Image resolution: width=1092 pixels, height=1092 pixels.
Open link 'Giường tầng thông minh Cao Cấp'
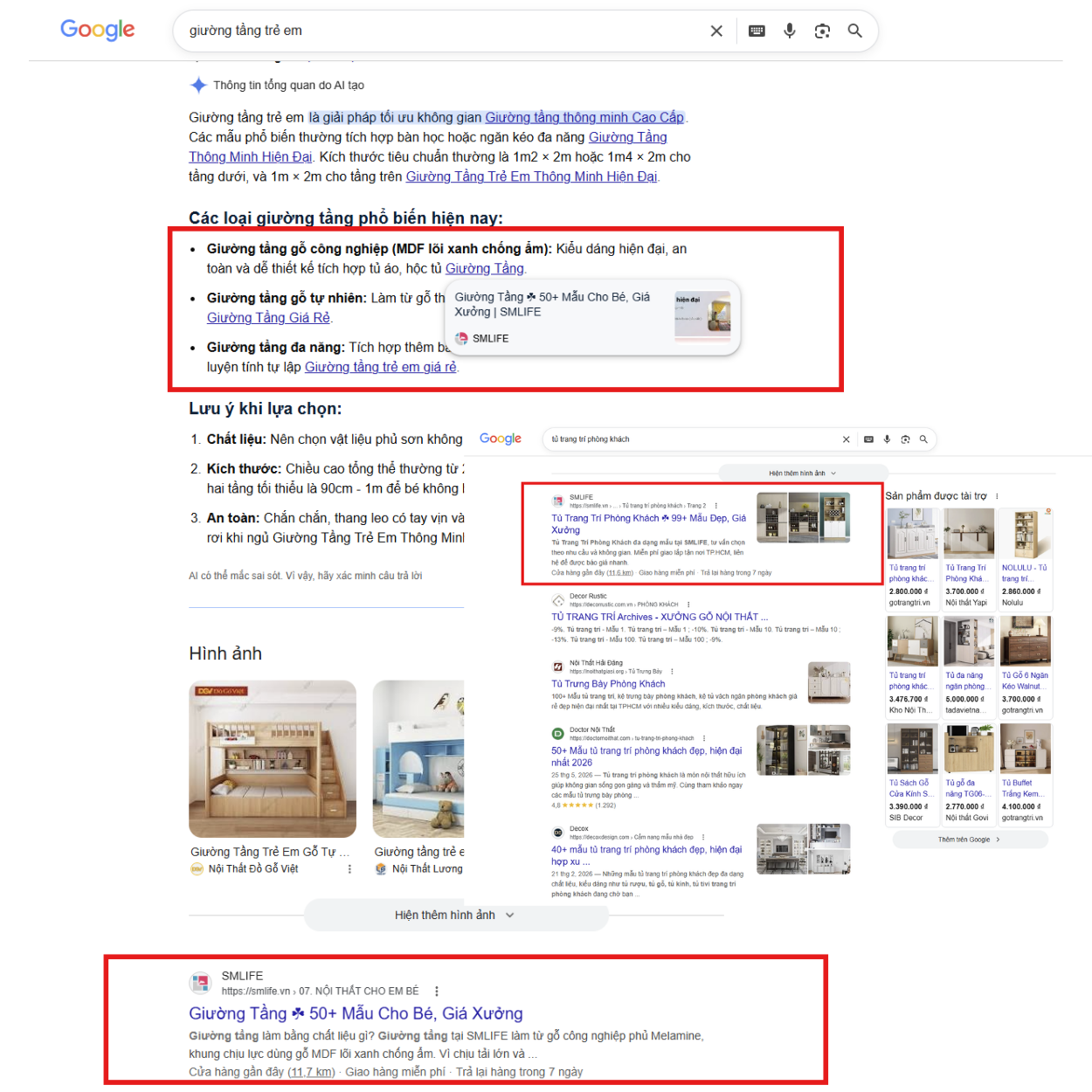tap(584, 117)
